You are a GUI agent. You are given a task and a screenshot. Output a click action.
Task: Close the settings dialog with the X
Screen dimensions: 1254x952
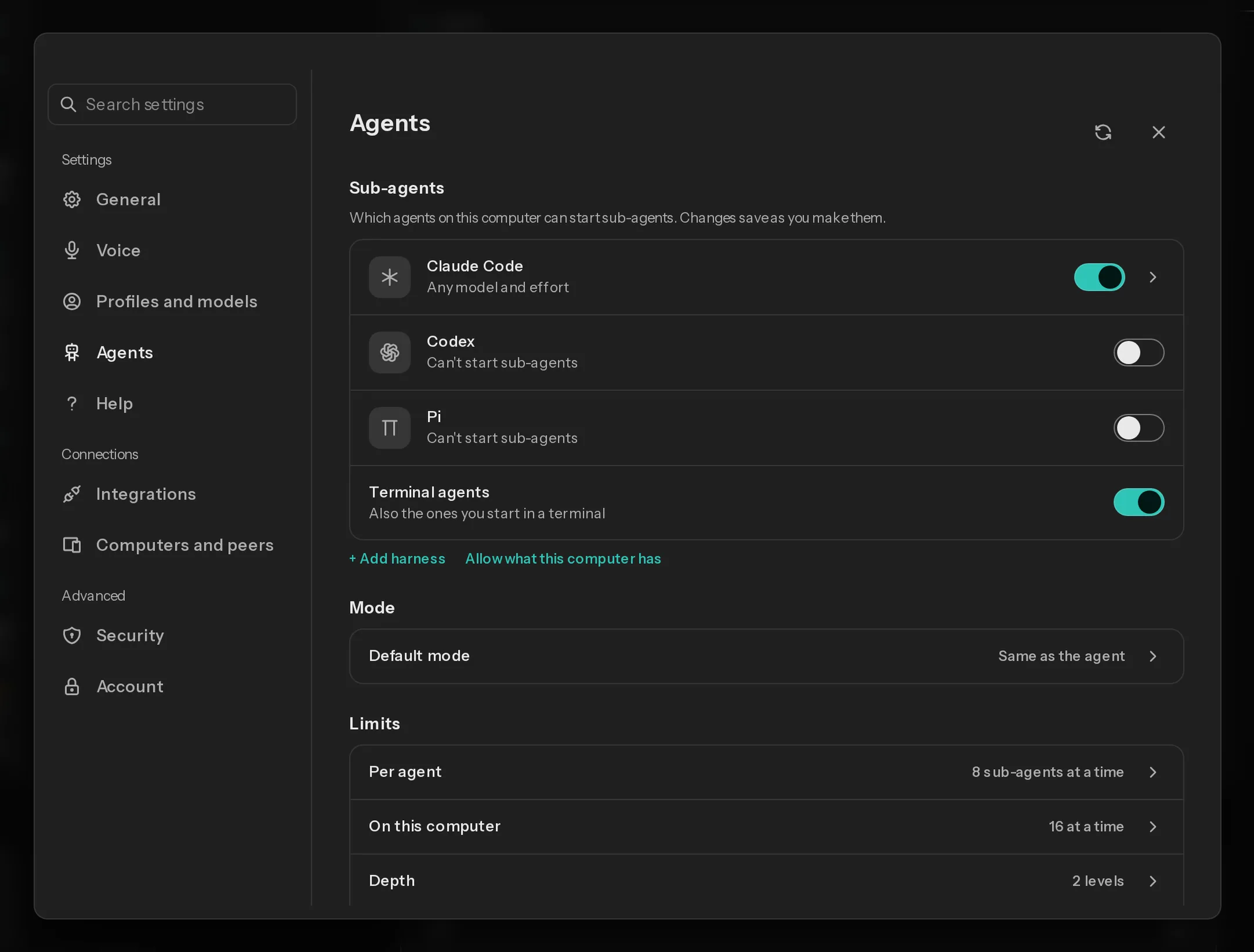click(1158, 132)
